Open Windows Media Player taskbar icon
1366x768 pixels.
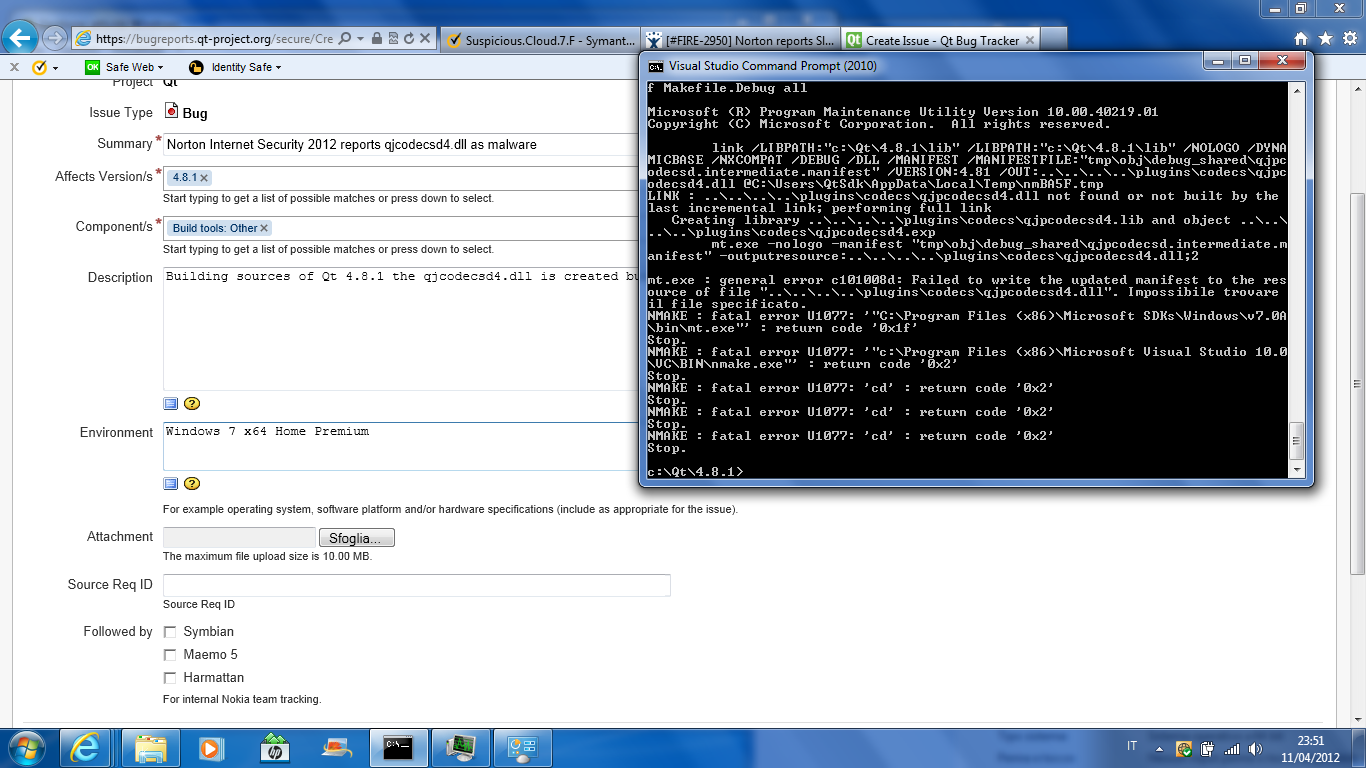[x=211, y=748]
